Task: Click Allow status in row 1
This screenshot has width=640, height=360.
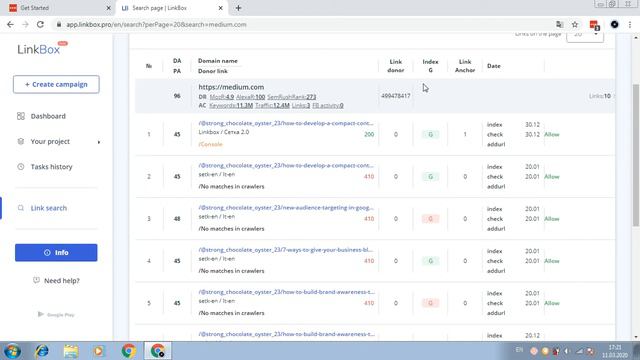Action: [552, 134]
